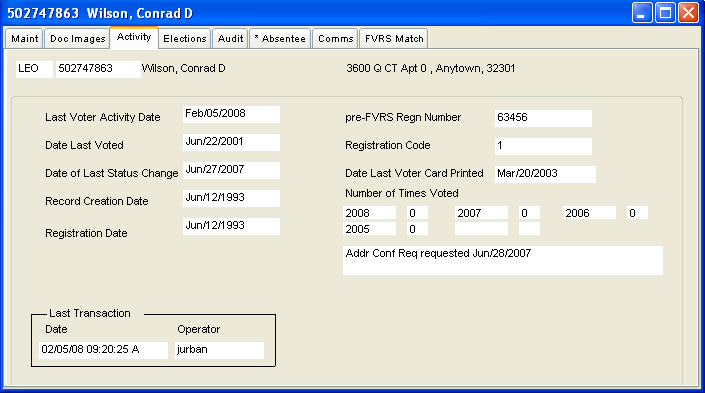Click the Last Voter Activity Date field
Screen dimensions: 705x393
(x=232, y=114)
